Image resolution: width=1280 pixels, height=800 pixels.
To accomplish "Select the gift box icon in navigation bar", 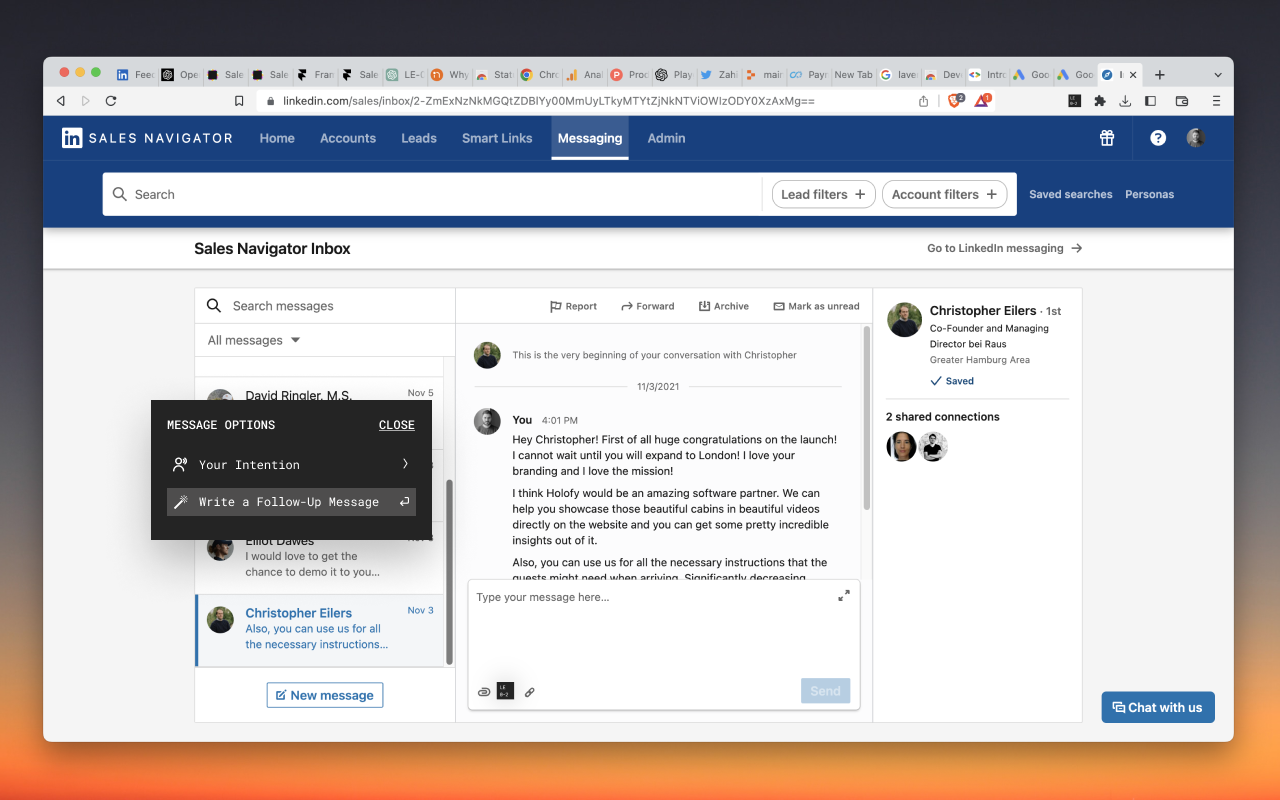I will [1106, 138].
